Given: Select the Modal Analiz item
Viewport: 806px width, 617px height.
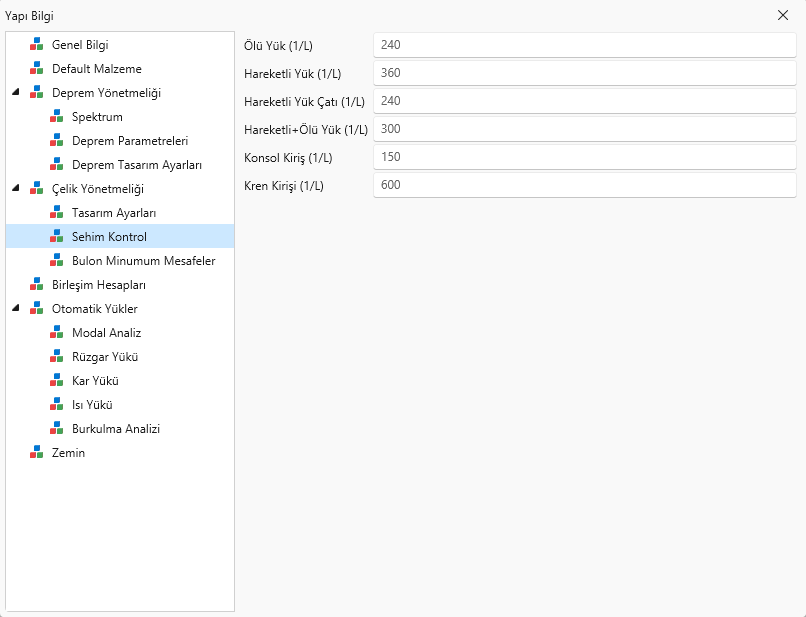Looking at the screenshot, I should pyautogui.click(x=106, y=333).
